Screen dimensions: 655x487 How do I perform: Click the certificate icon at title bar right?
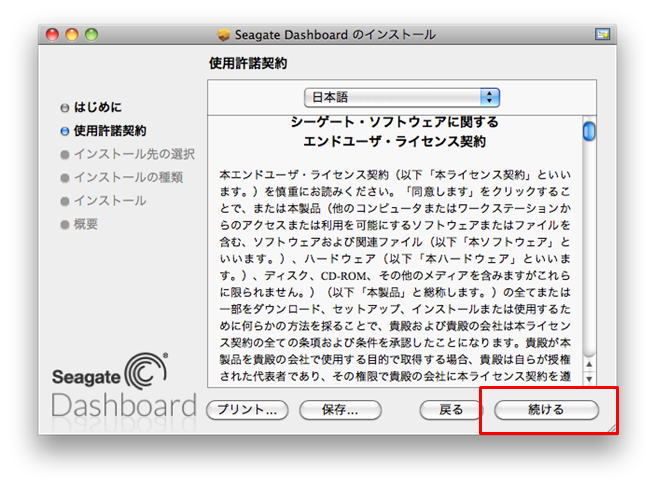(602, 34)
